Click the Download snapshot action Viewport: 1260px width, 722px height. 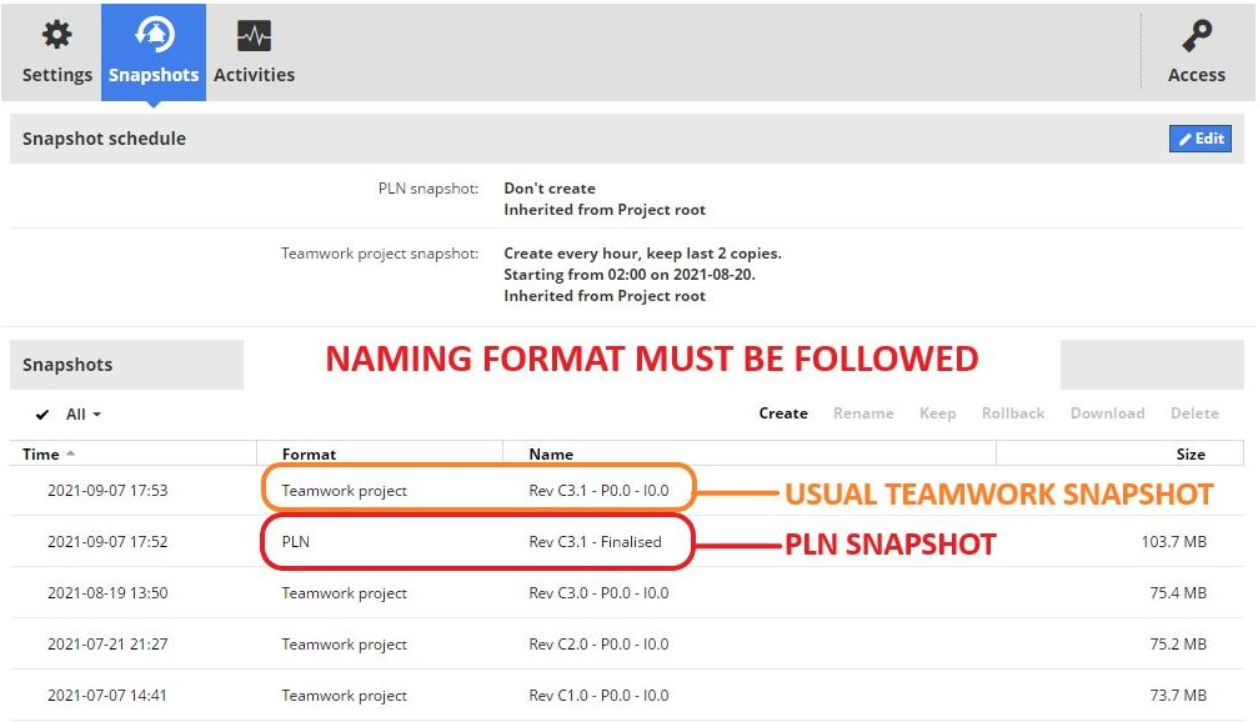(x=1107, y=413)
